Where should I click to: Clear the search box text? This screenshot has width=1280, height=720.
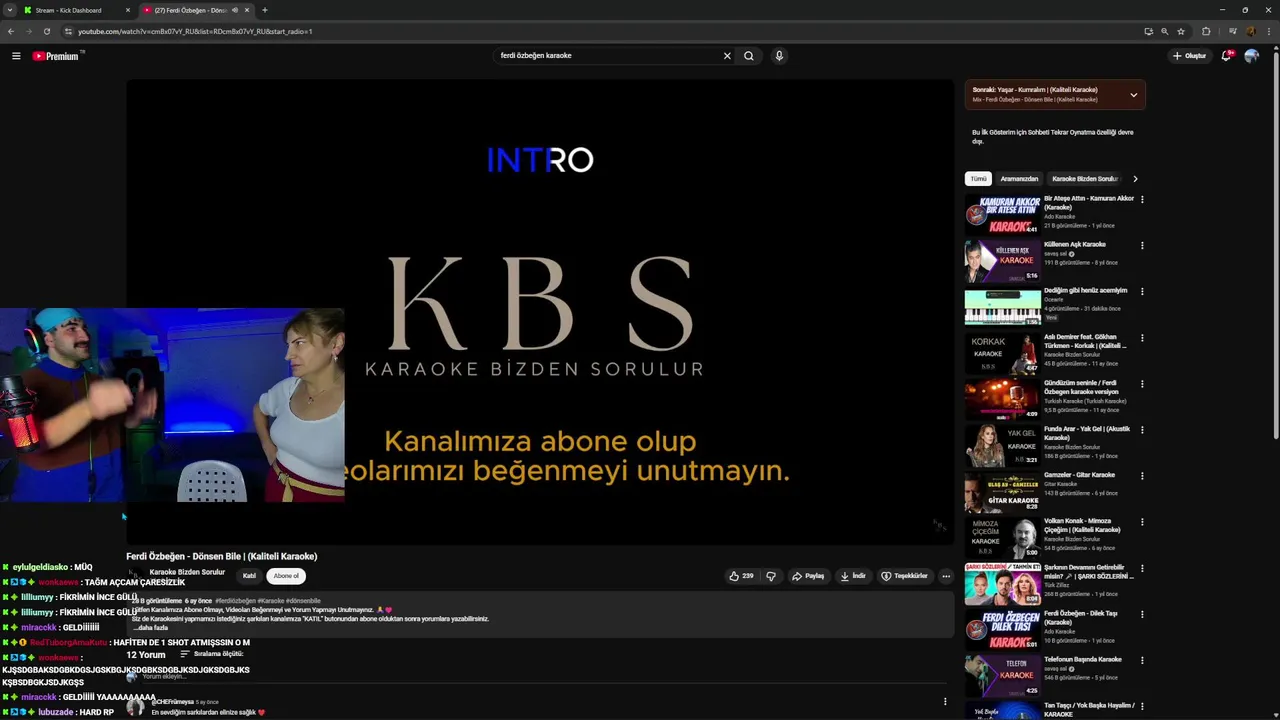727,56
